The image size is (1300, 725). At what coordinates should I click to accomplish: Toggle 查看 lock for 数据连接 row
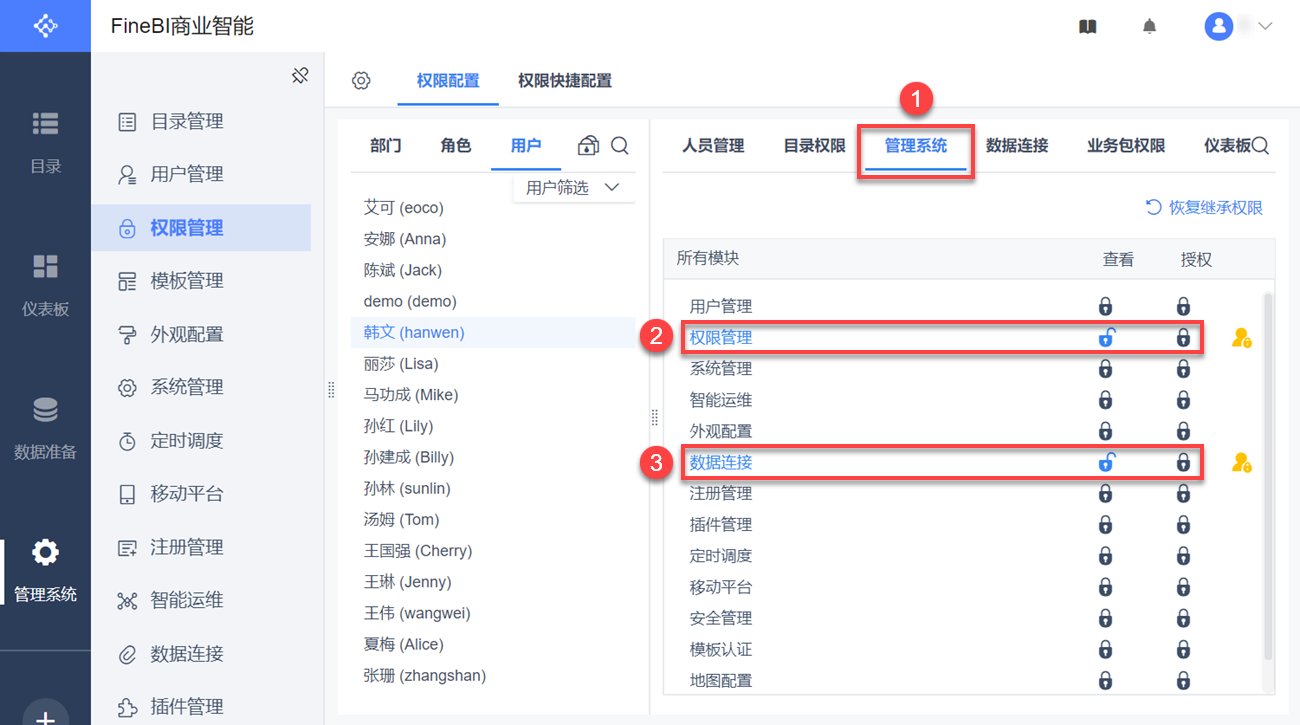(x=1106, y=462)
